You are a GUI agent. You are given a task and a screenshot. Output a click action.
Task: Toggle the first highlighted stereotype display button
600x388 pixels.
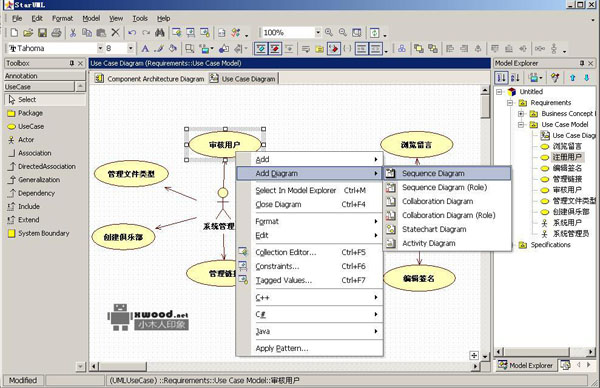[261, 49]
